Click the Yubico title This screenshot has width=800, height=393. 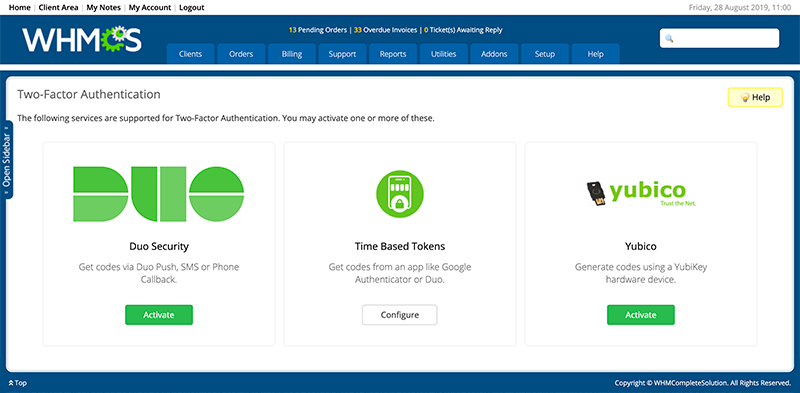pyautogui.click(x=641, y=247)
